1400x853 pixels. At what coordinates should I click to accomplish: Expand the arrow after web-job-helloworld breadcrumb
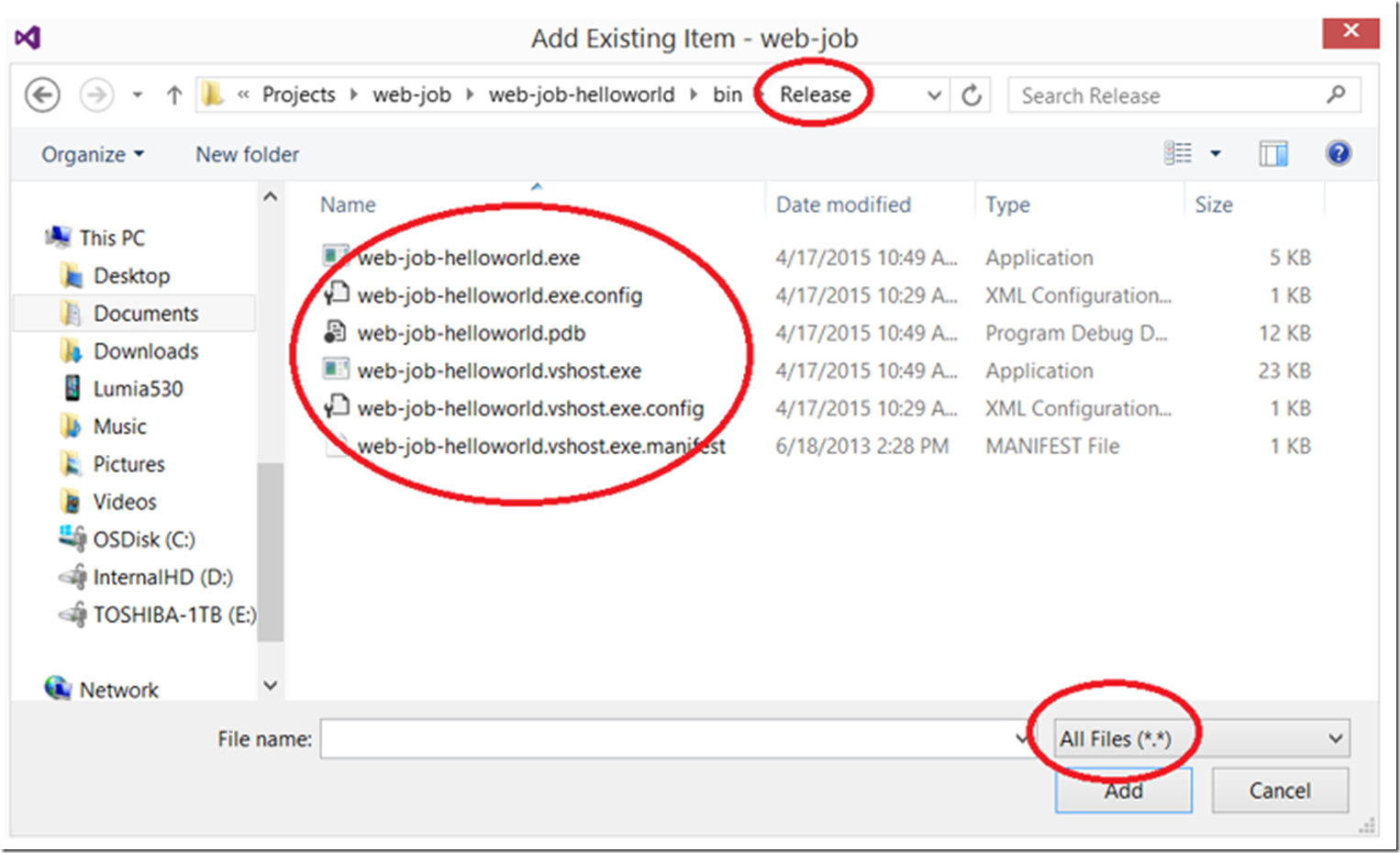[x=694, y=94]
